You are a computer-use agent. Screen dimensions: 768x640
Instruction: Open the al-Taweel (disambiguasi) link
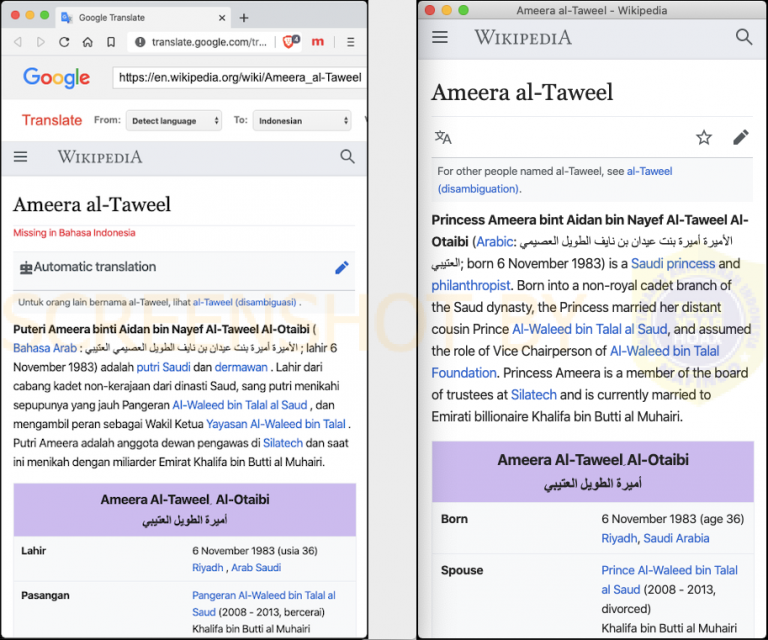(244, 302)
